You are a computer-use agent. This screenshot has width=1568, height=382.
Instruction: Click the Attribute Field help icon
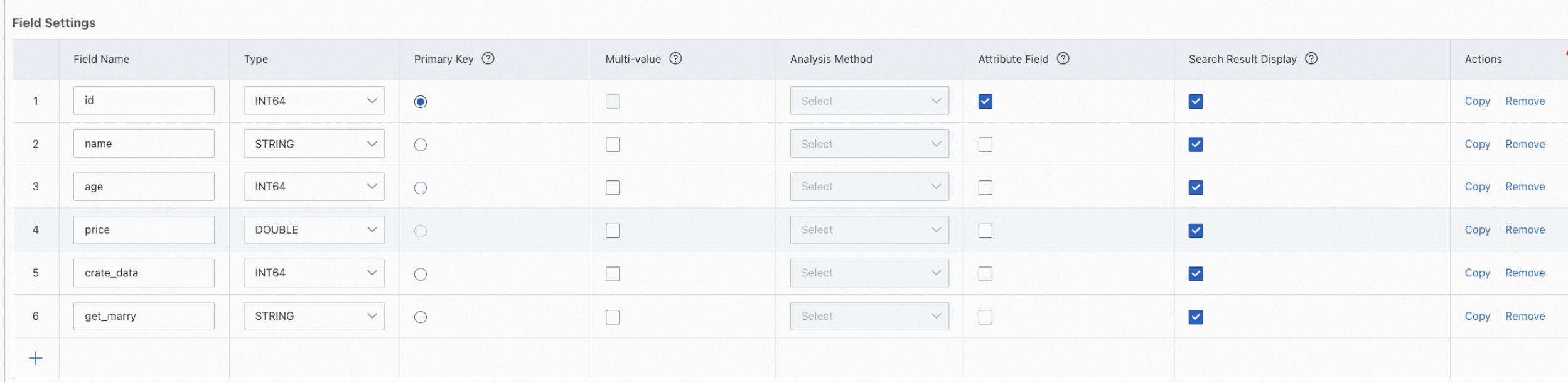pos(1063,58)
